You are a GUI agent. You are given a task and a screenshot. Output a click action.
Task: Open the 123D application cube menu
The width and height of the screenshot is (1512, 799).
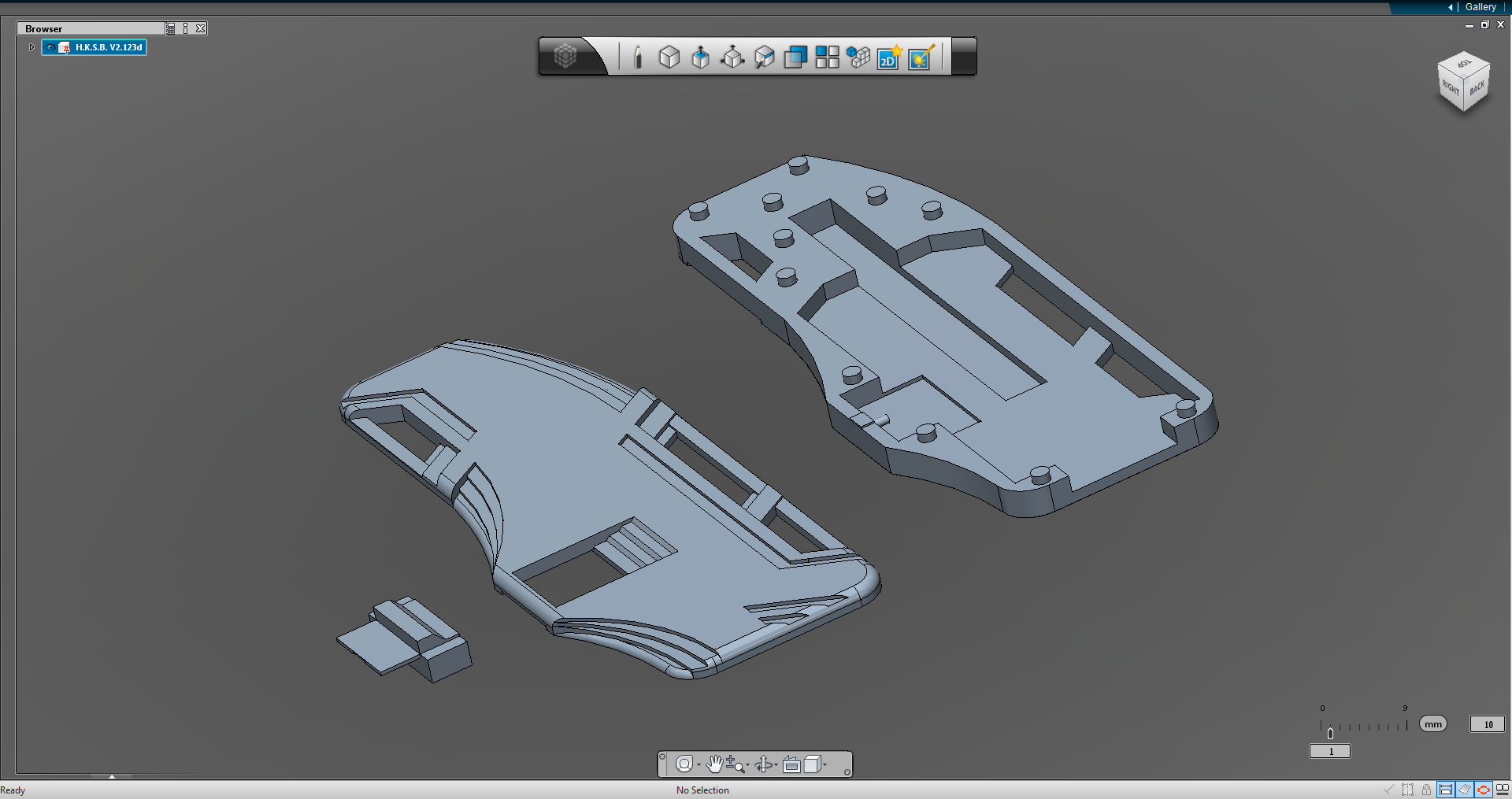click(x=565, y=56)
